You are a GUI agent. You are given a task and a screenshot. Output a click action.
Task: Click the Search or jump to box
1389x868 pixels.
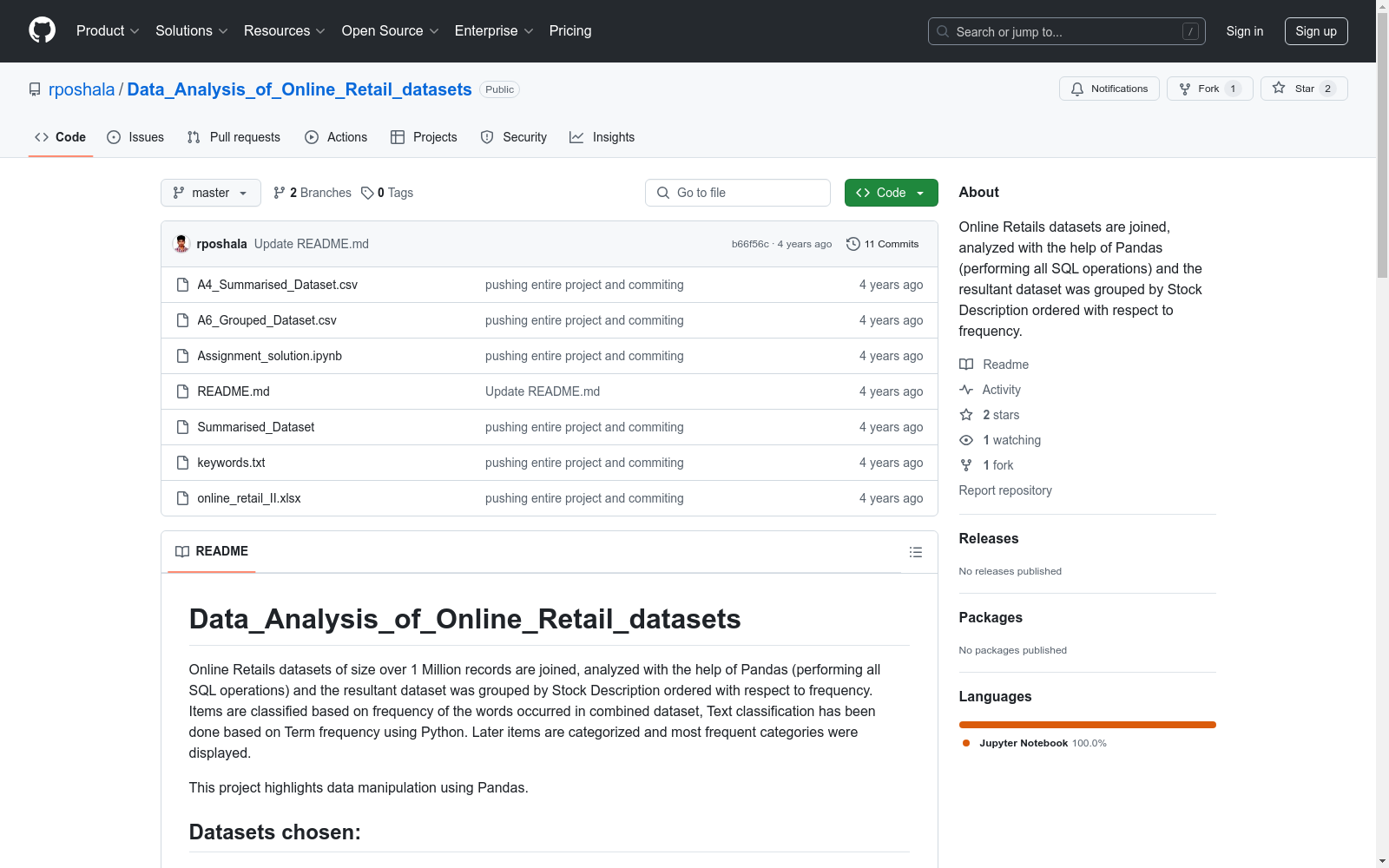pos(1066,31)
